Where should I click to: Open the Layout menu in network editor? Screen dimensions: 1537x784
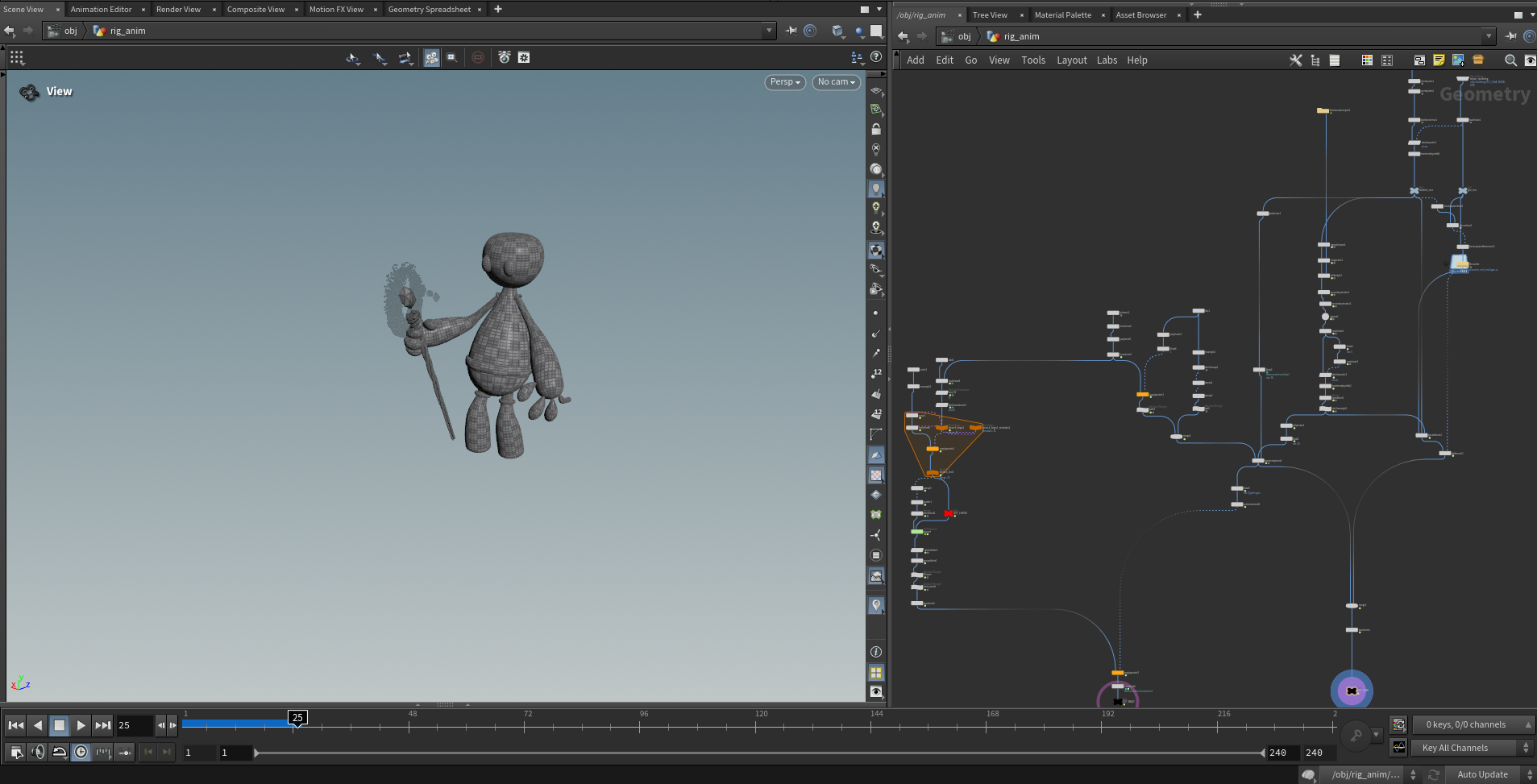(x=1072, y=60)
